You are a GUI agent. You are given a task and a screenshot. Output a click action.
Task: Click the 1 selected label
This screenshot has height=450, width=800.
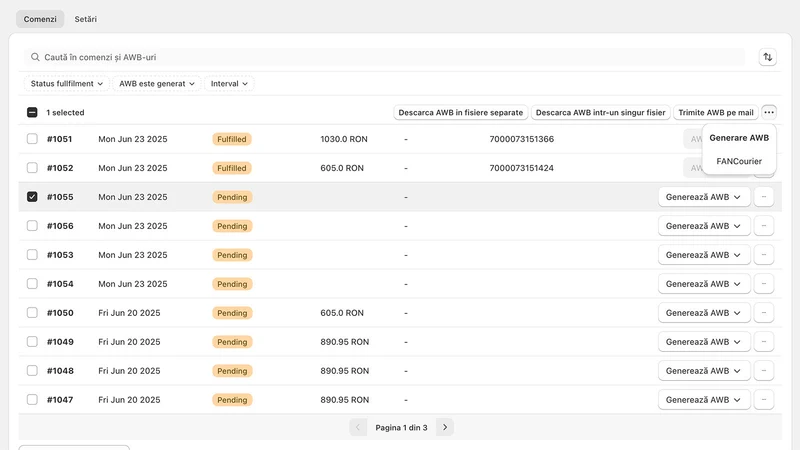point(65,112)
